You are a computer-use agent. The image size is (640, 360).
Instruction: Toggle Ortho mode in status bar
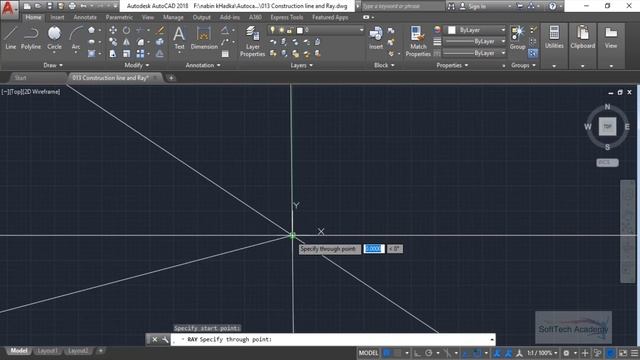[417, 353]
